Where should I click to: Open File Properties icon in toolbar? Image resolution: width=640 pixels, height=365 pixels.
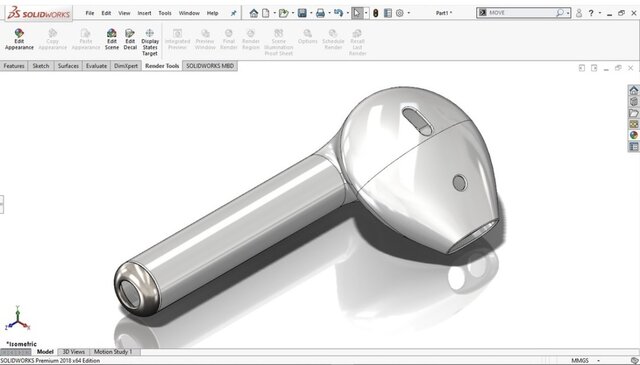pos(388,13)
